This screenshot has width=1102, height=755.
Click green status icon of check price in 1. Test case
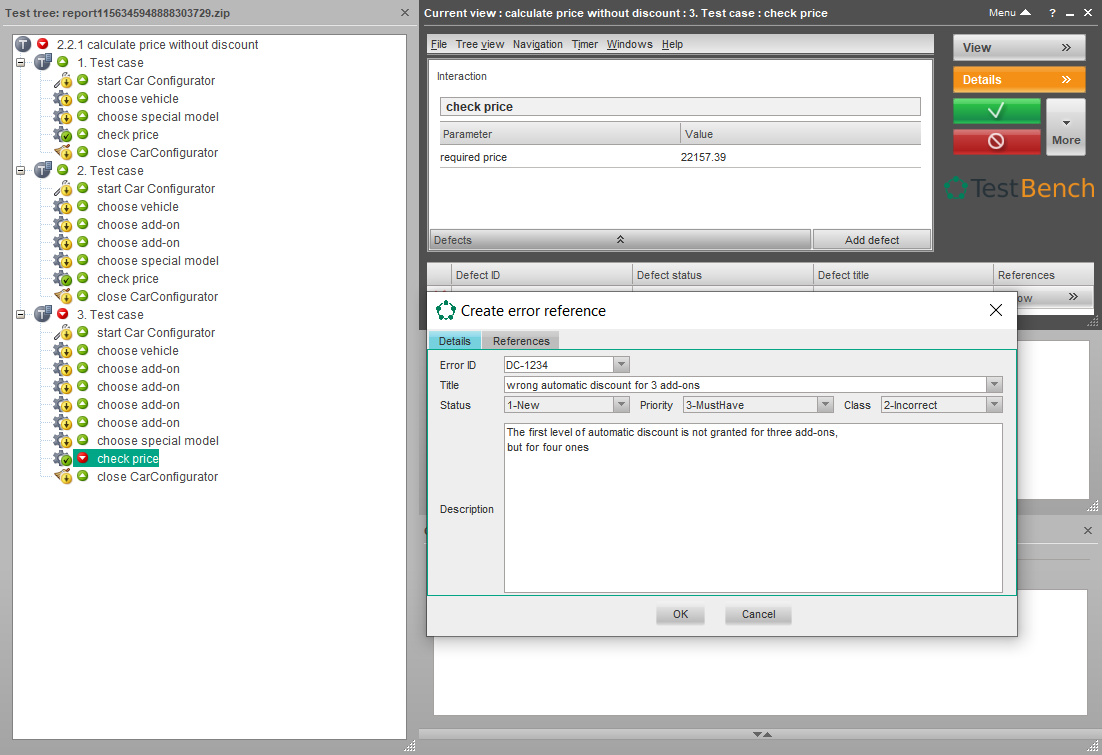[82, 134]
